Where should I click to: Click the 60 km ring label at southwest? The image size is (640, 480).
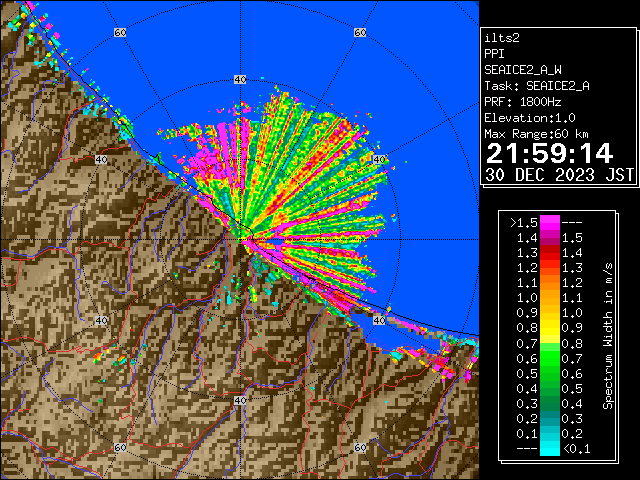[x=120, y=447]
